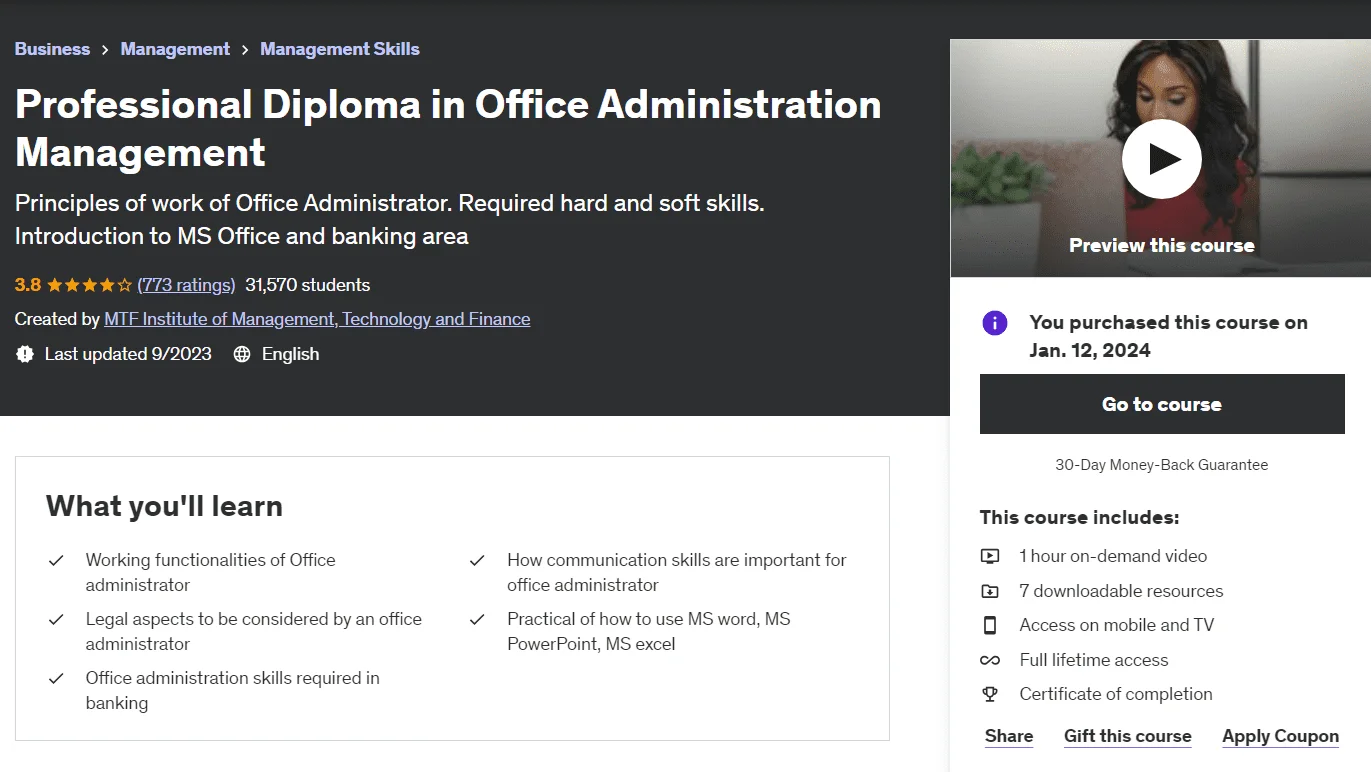
Task: Click the Share button
Action: (x=1009, y=736)
